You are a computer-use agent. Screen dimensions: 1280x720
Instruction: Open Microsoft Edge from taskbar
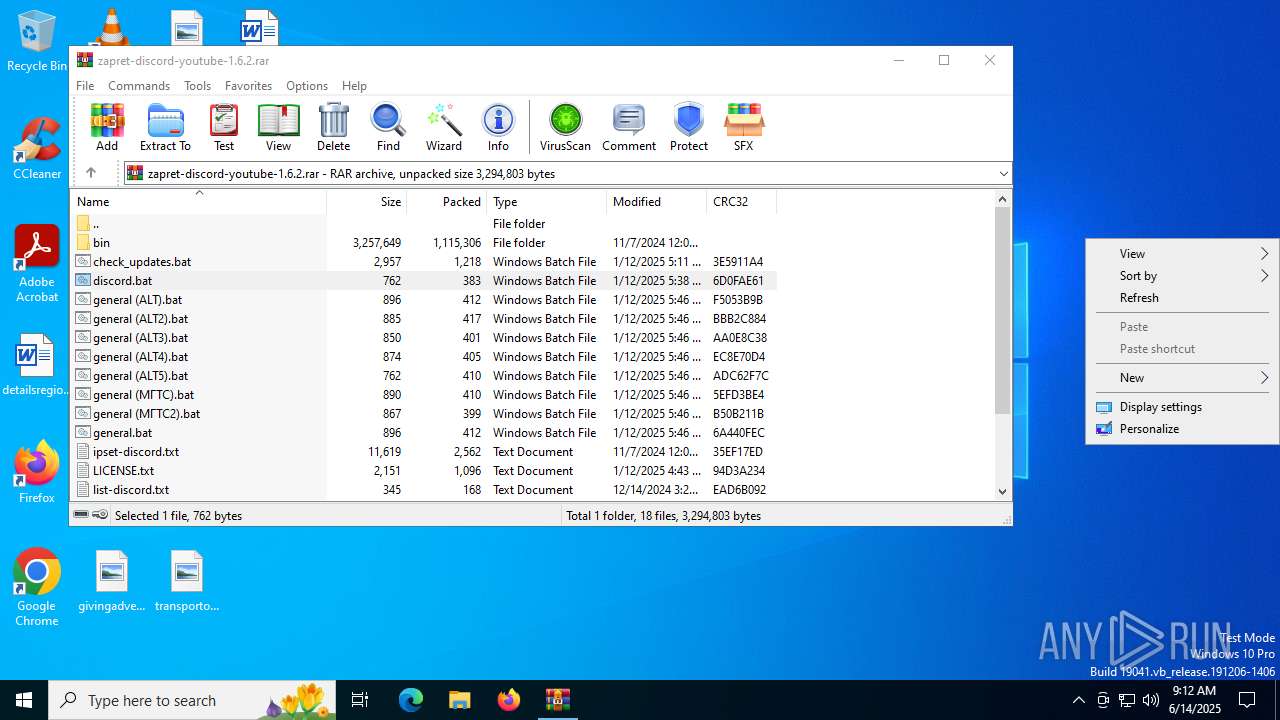click(x=411, y=700)
